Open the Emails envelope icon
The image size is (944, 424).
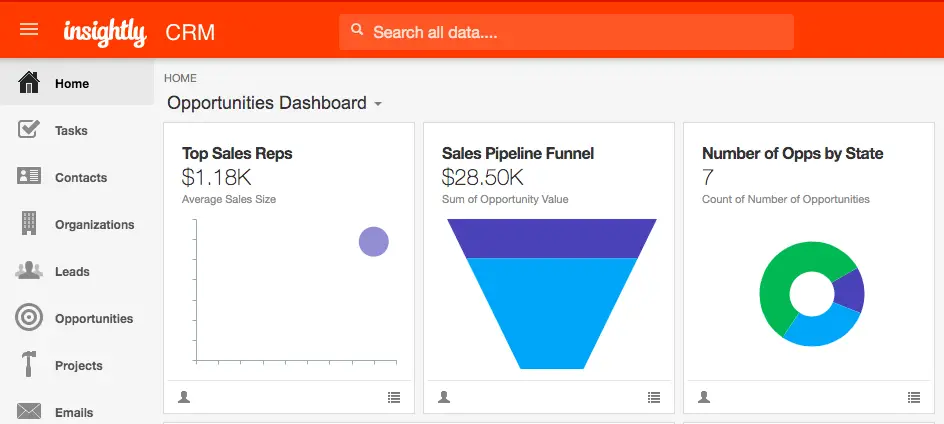pos(29,411)
